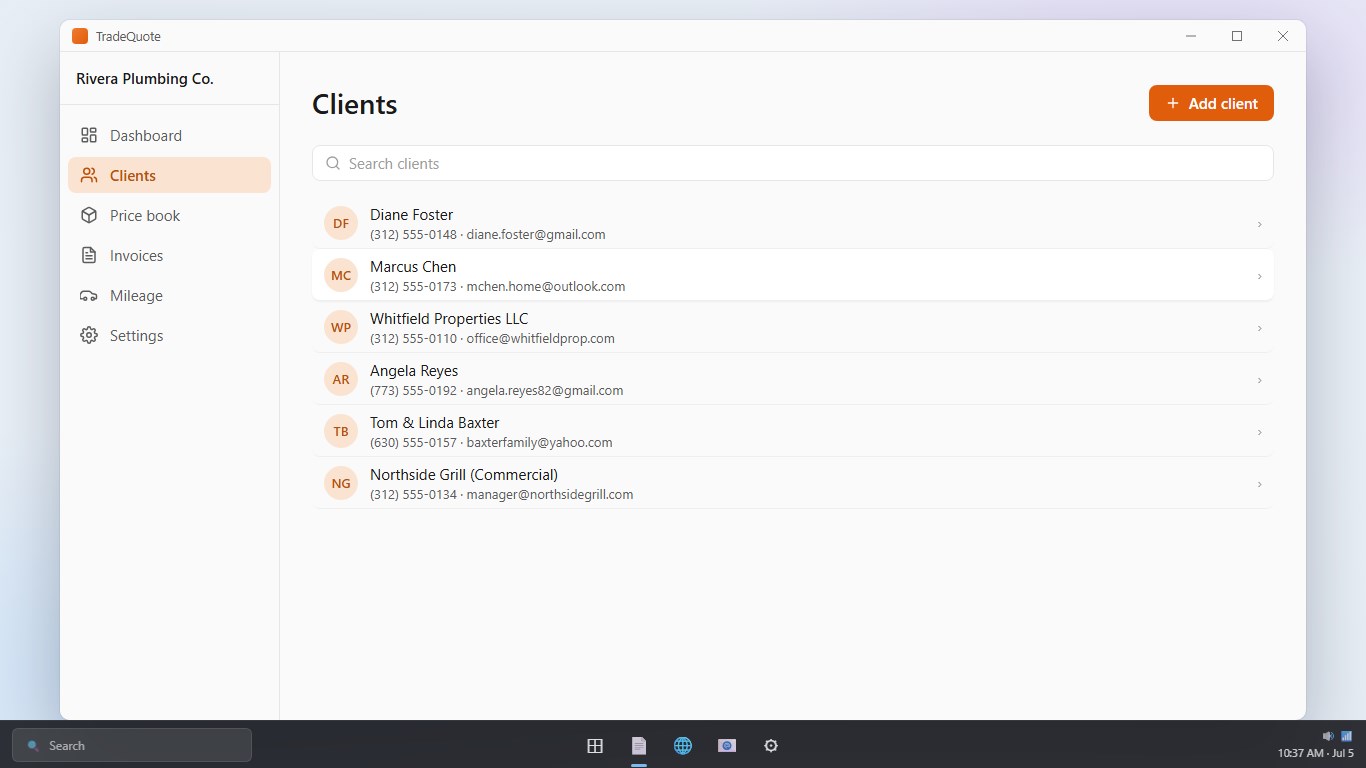Open the taskbar document app icon
1366x768 pixels.
pos(639,745)
